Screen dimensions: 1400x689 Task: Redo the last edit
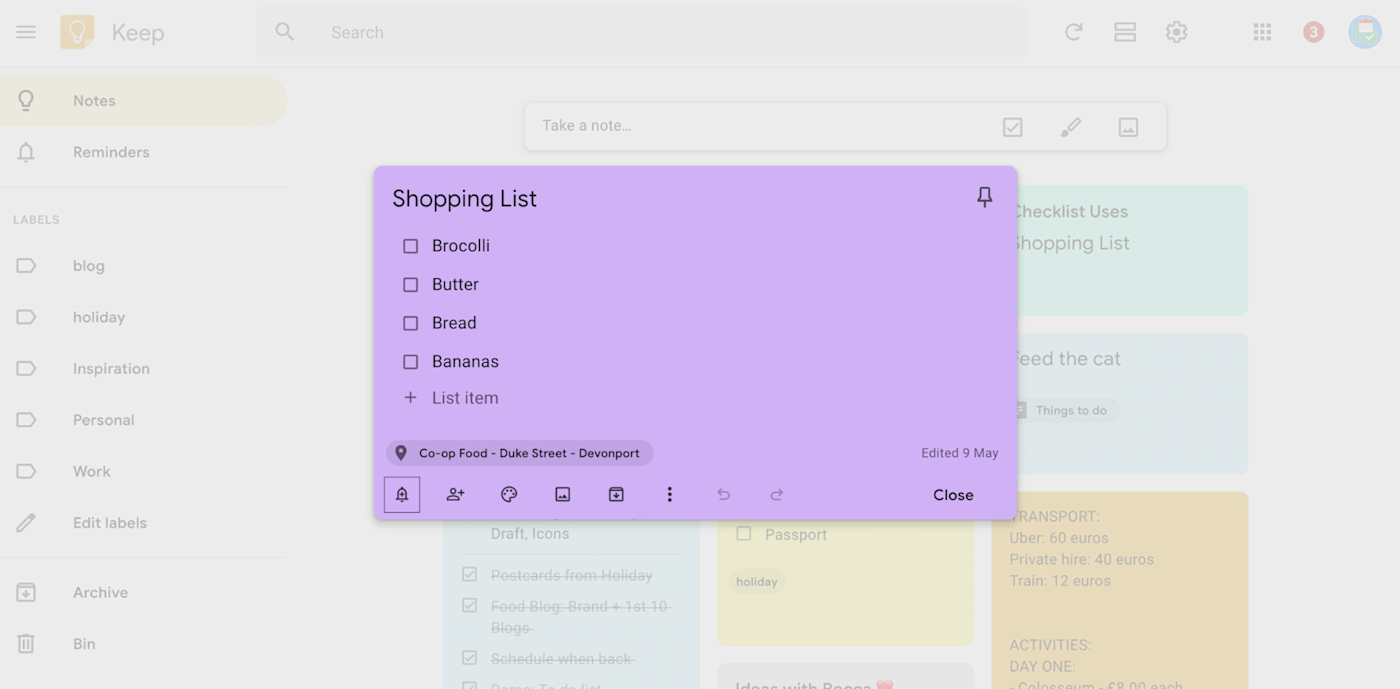[x=777, y=495]
